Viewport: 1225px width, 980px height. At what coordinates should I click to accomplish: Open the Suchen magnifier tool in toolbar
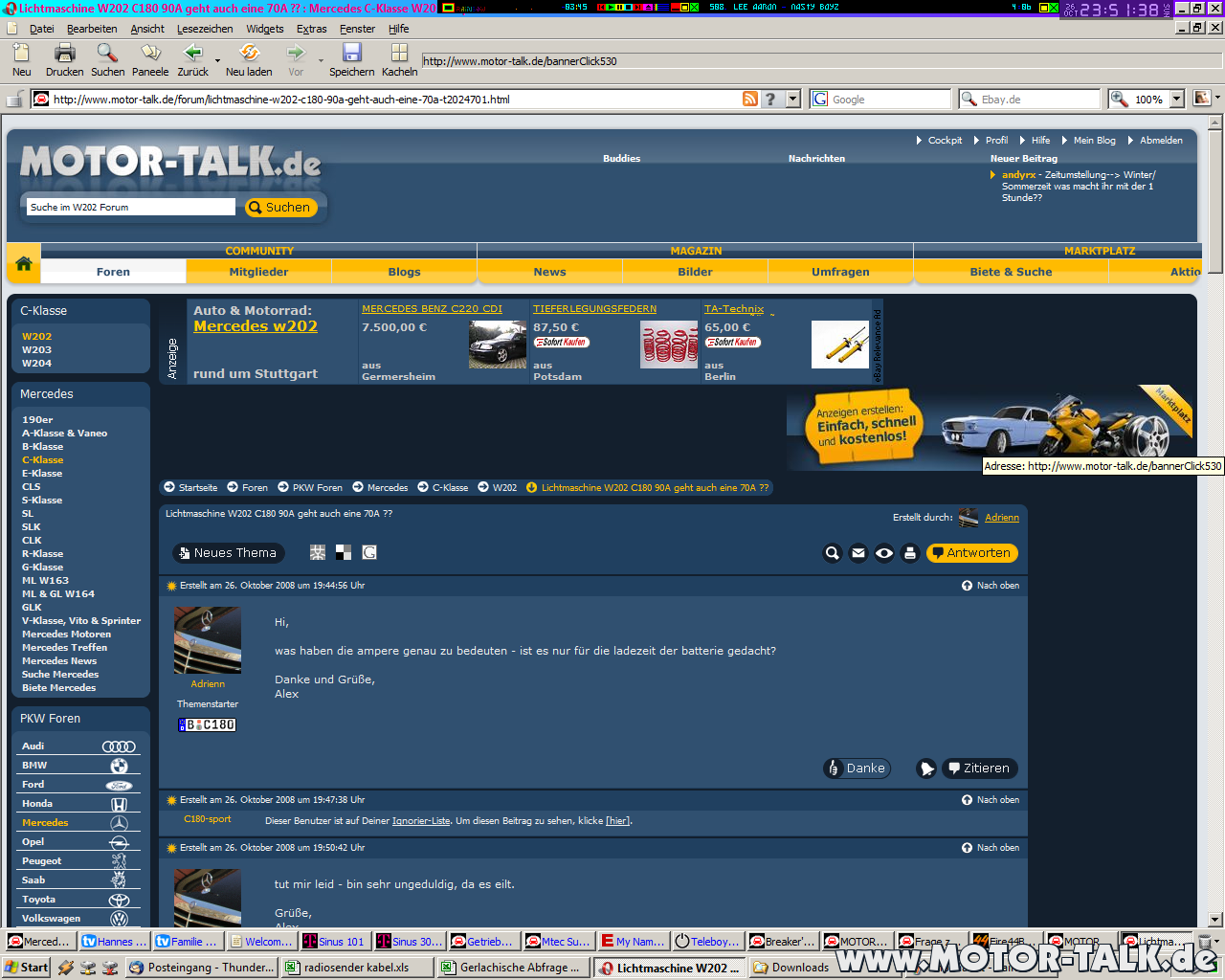click(107, 53)
